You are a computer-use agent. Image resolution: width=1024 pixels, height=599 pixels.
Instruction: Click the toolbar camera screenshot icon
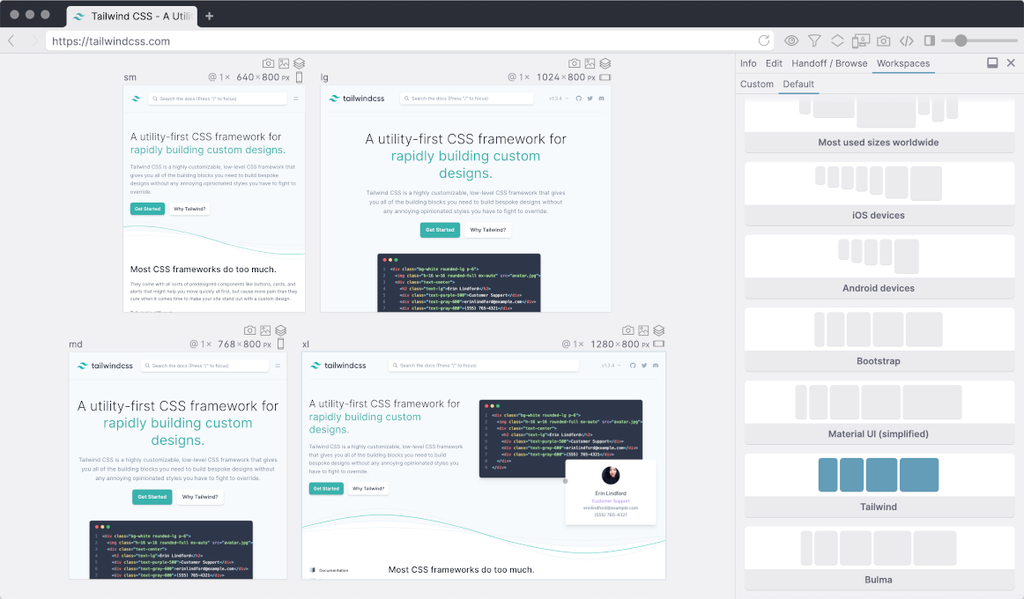[884, 40]
